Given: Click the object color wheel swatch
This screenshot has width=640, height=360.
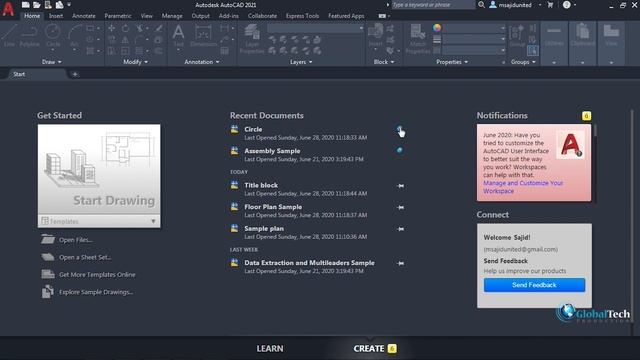Looking at the screenshot, I should 437,28.
